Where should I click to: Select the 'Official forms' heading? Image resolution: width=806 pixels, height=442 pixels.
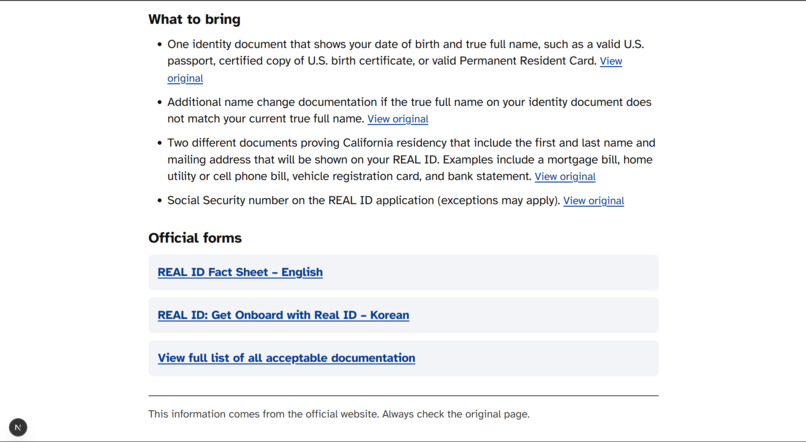click(x=195, y=238)
